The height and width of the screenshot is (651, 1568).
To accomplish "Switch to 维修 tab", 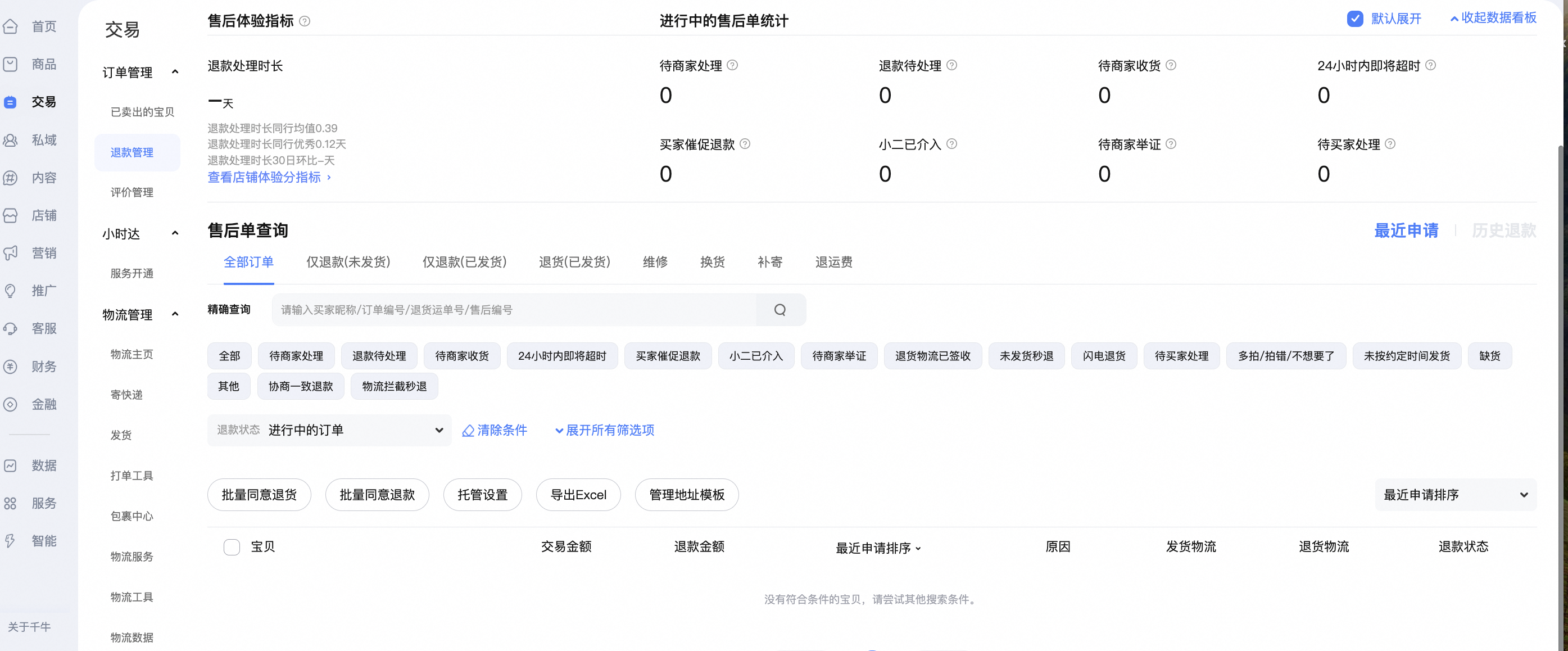I will [x=655, y=262].
